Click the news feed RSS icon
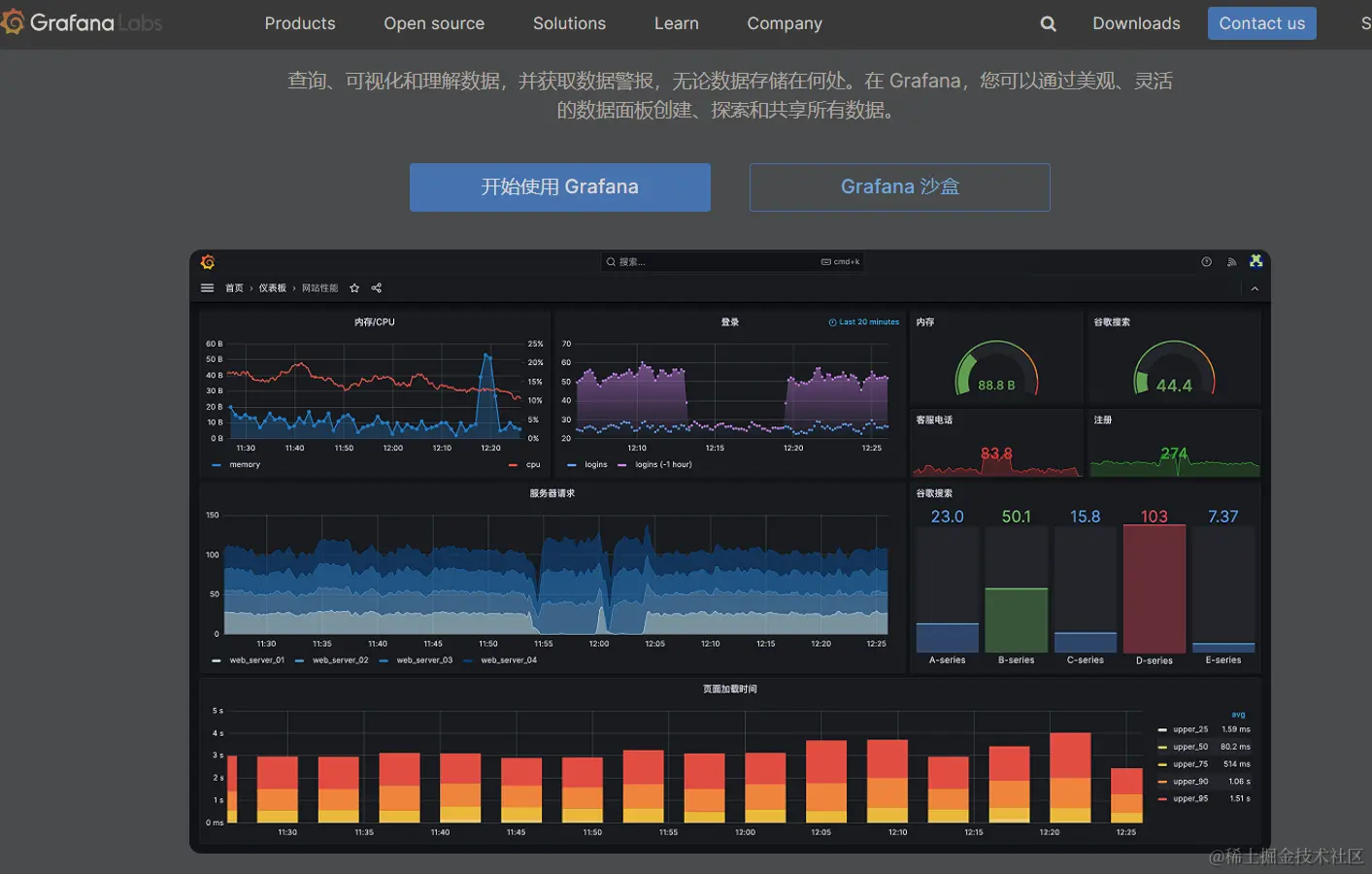The height and width of the screenshot is (874, 1372). point(1231,262)
